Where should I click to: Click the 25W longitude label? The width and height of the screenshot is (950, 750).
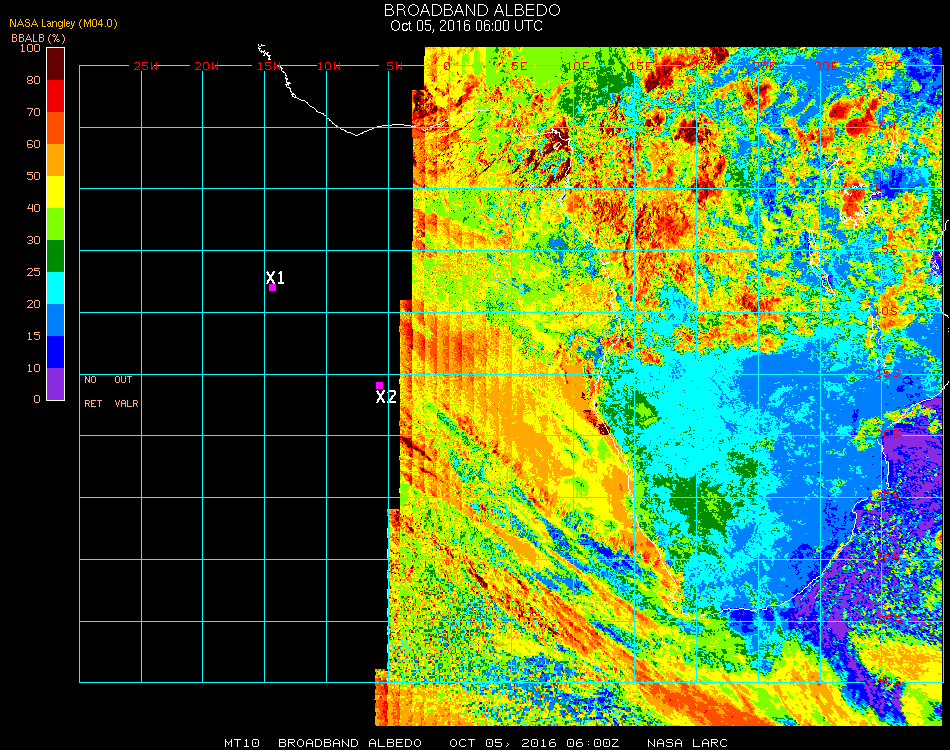(x=146, y=66)
